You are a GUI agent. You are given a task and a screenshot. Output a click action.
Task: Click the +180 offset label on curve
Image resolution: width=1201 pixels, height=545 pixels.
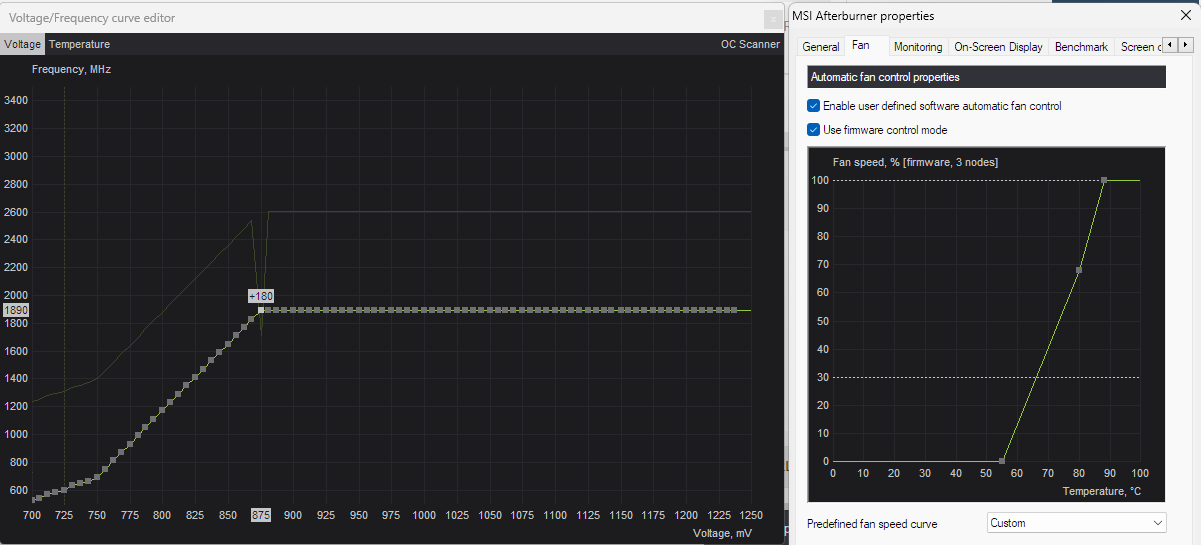261,296
